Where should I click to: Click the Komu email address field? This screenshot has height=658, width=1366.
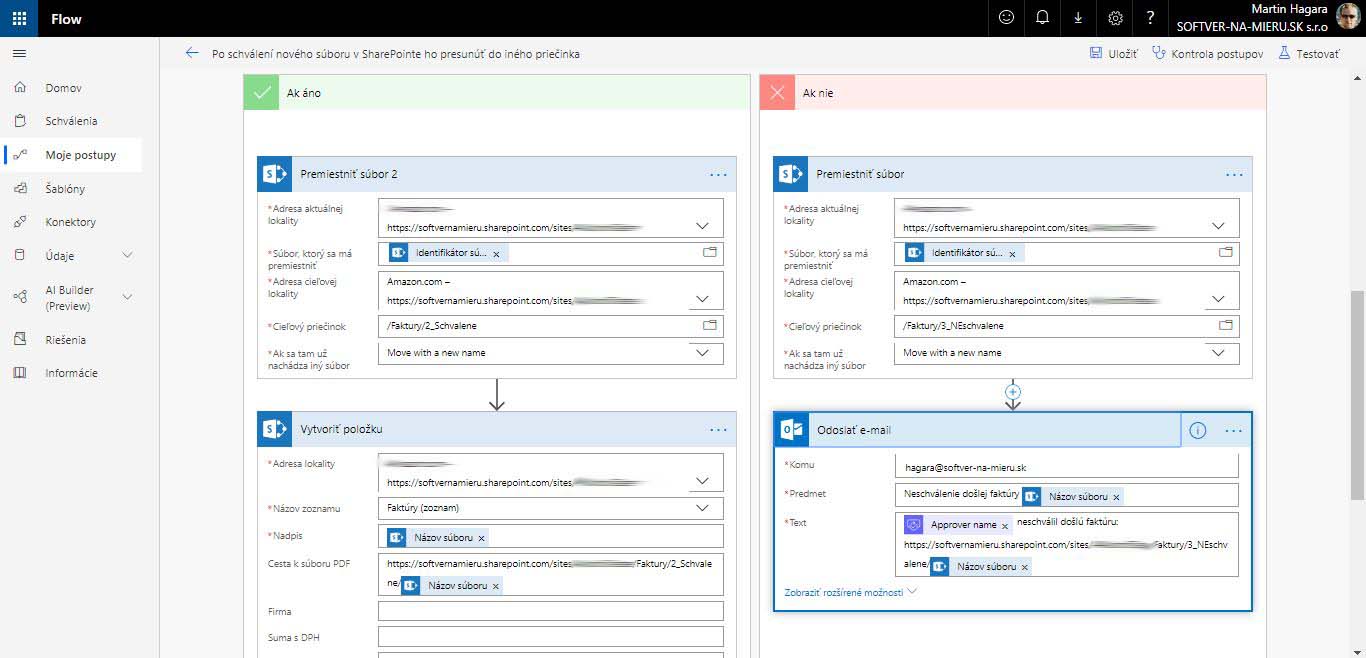[x=1067, y=467]
